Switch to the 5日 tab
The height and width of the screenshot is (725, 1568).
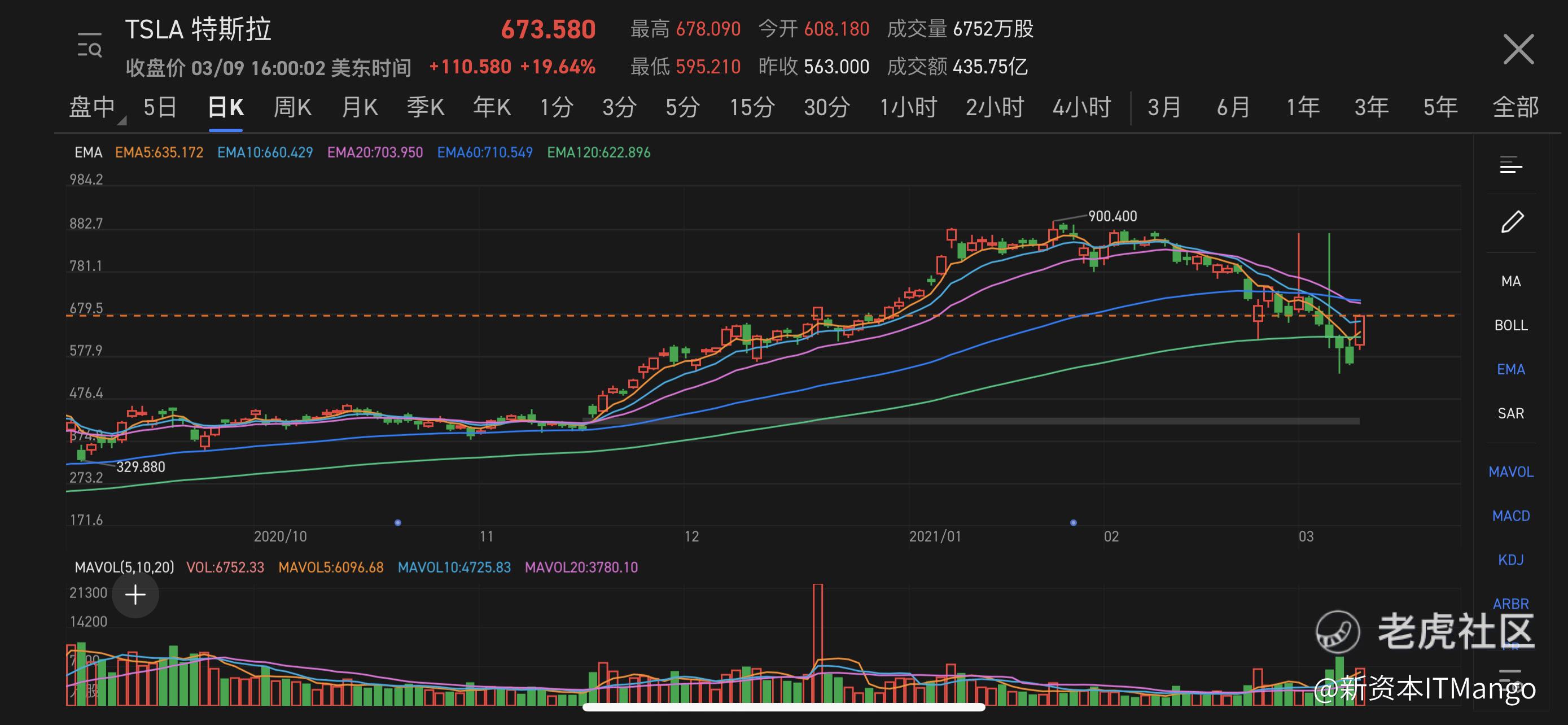point(160,108)
